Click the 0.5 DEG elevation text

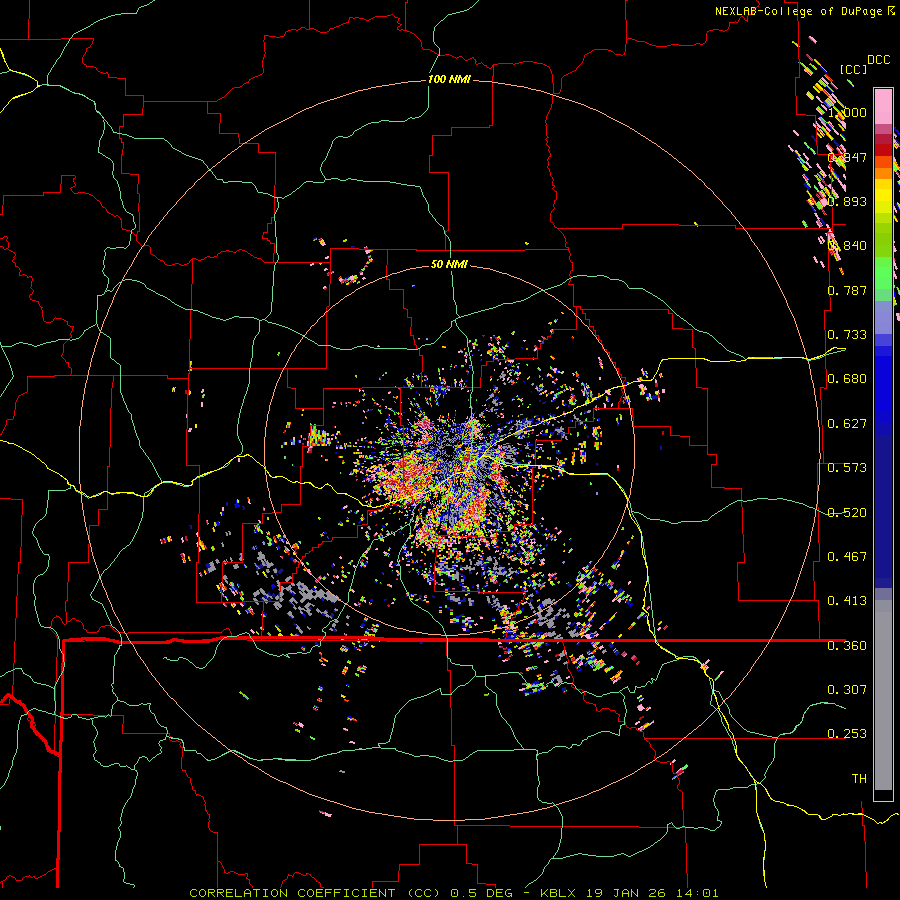[x=482, y=893]
